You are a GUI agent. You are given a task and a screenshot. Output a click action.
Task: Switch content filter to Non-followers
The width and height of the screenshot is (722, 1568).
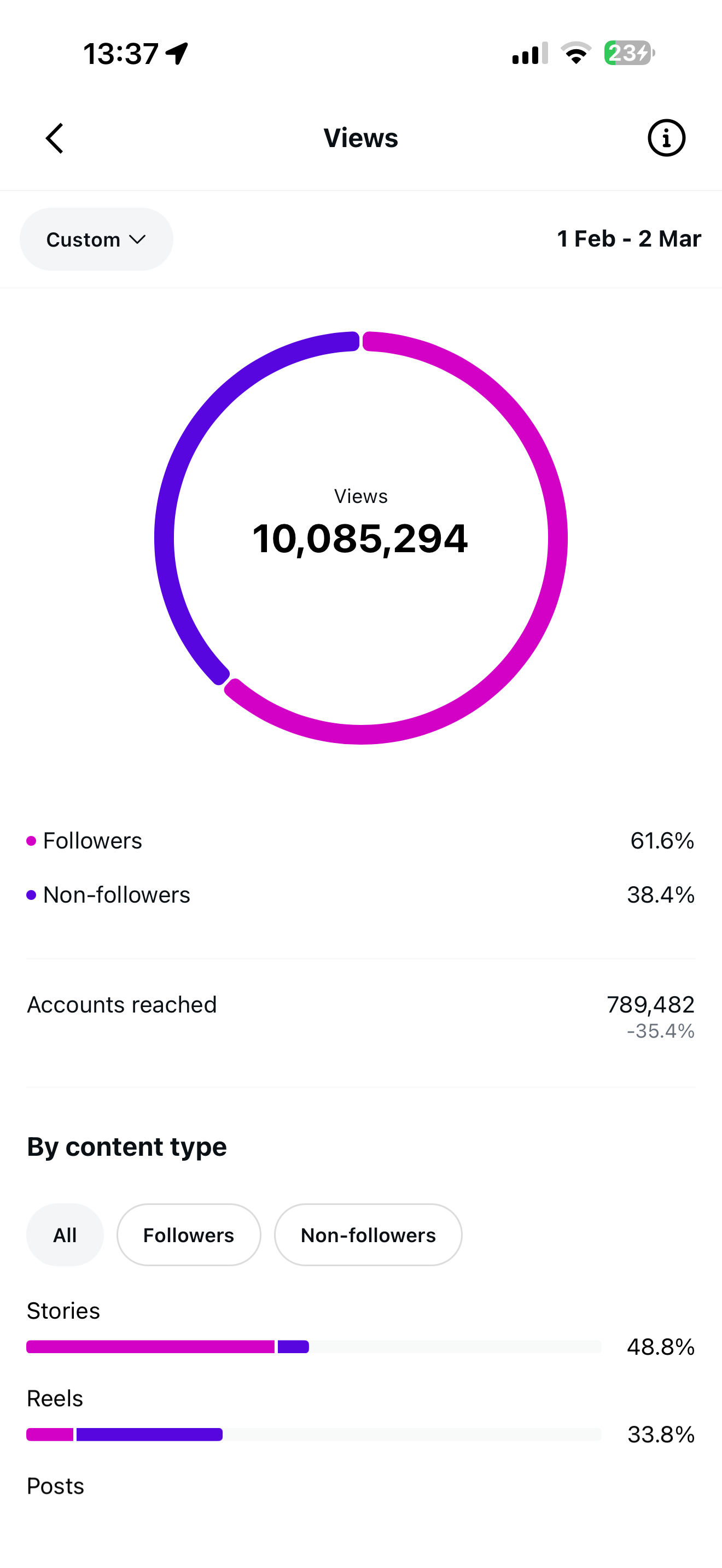point(368,1235)
